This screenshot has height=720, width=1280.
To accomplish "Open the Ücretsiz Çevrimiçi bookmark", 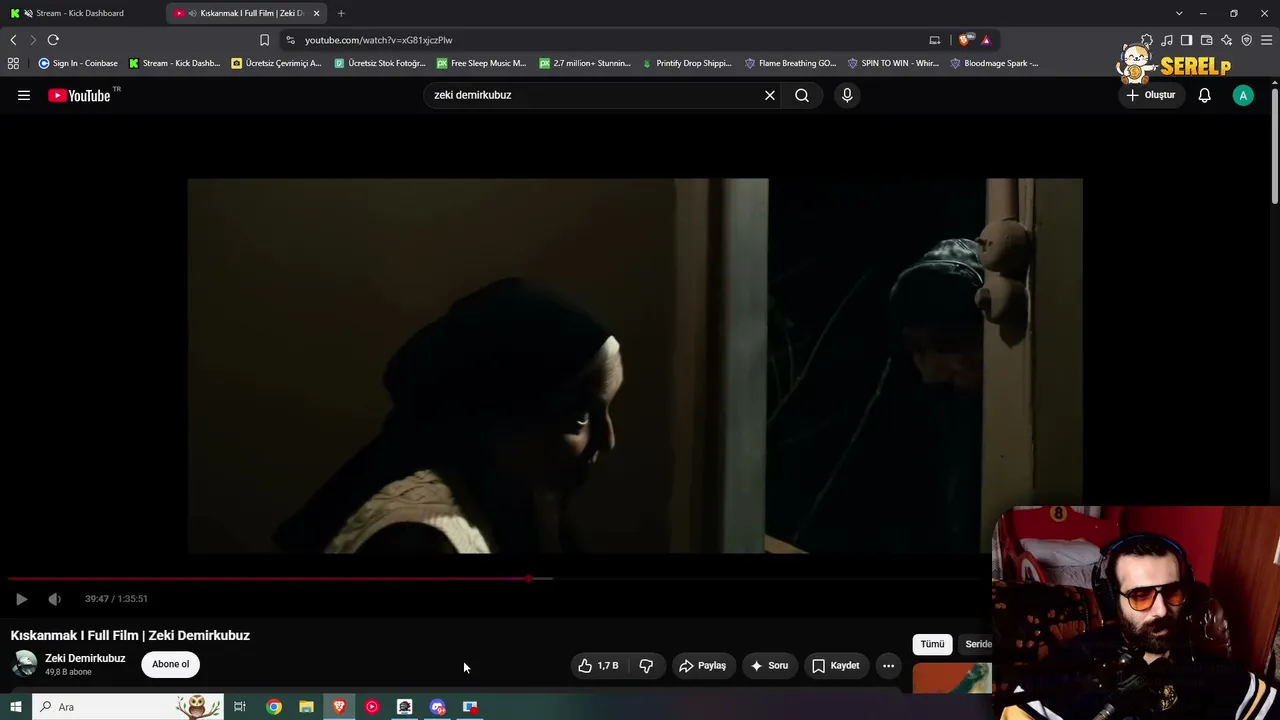I will [276, 63].
